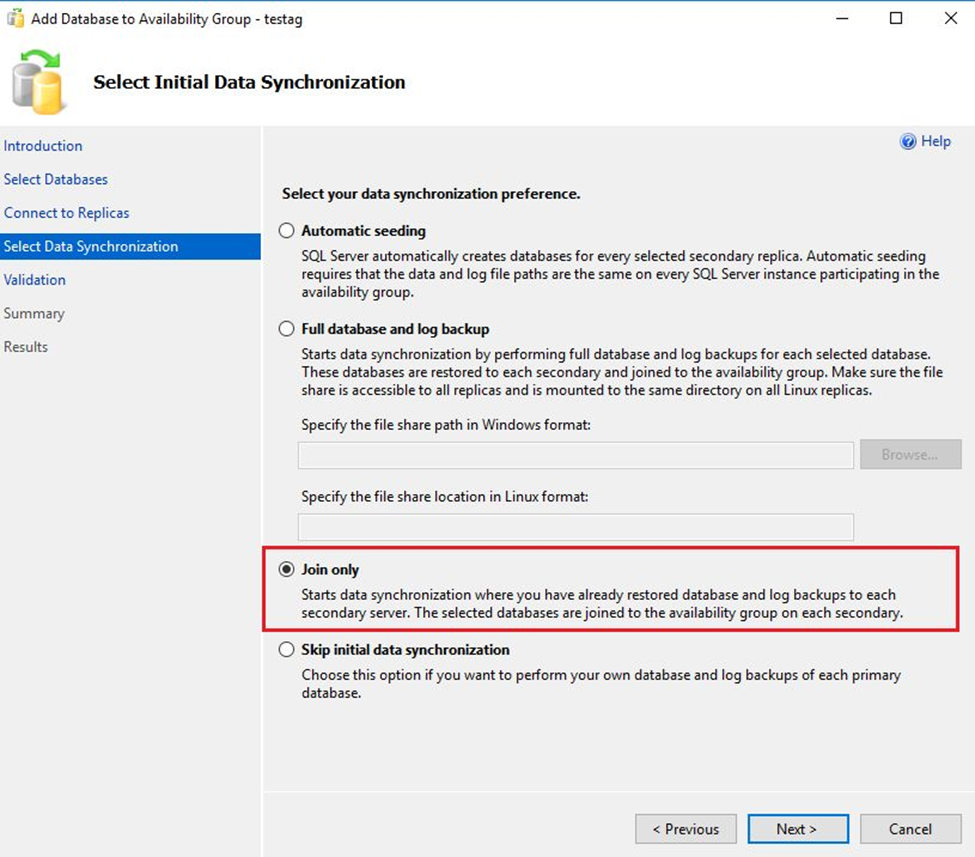Viewport: 975px width, 857px height.
Task: Go to Select Databases step
Action: tap(56, 180)
